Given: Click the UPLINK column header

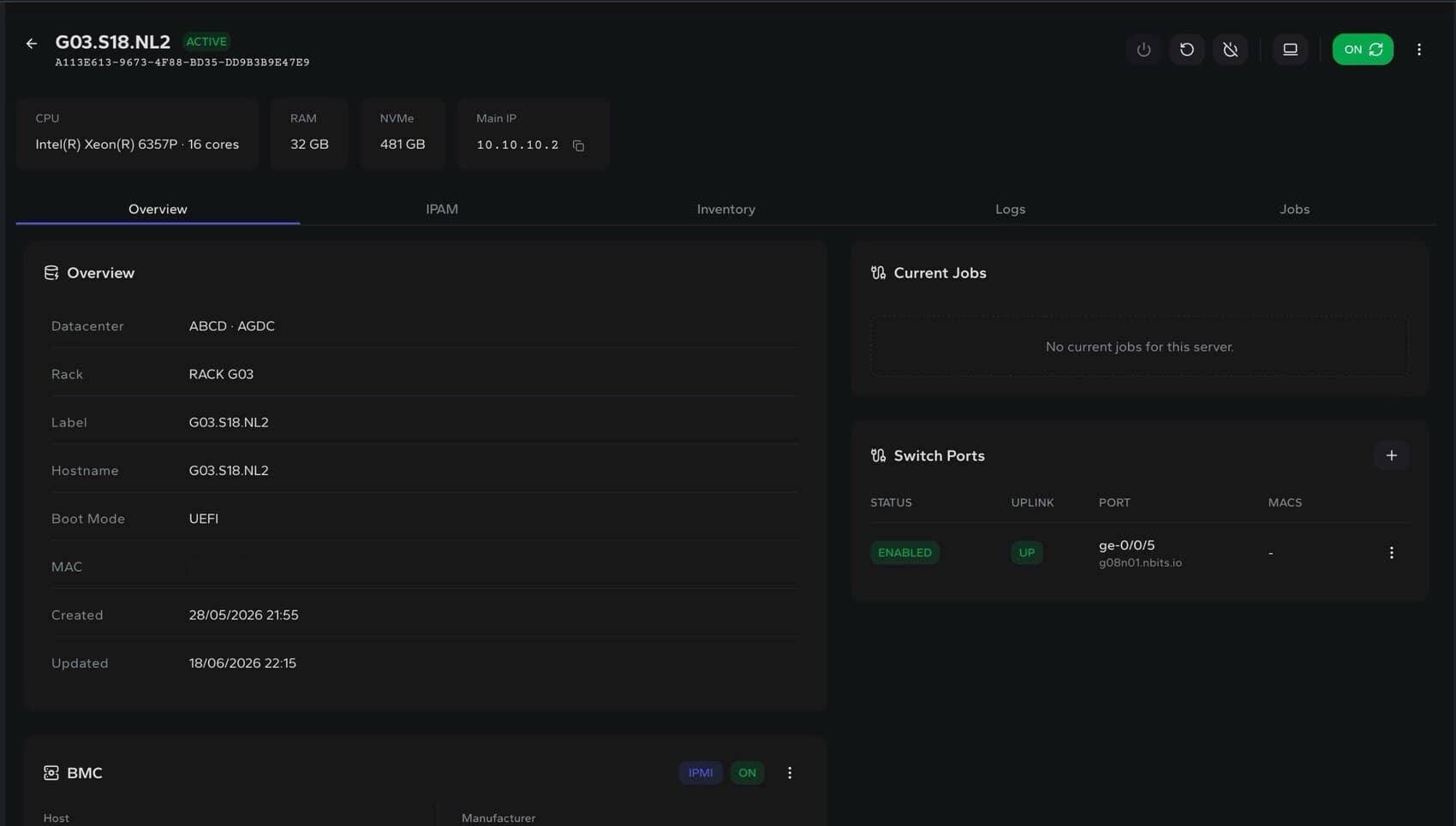Looking at the screenshot, I should 1032,502.
